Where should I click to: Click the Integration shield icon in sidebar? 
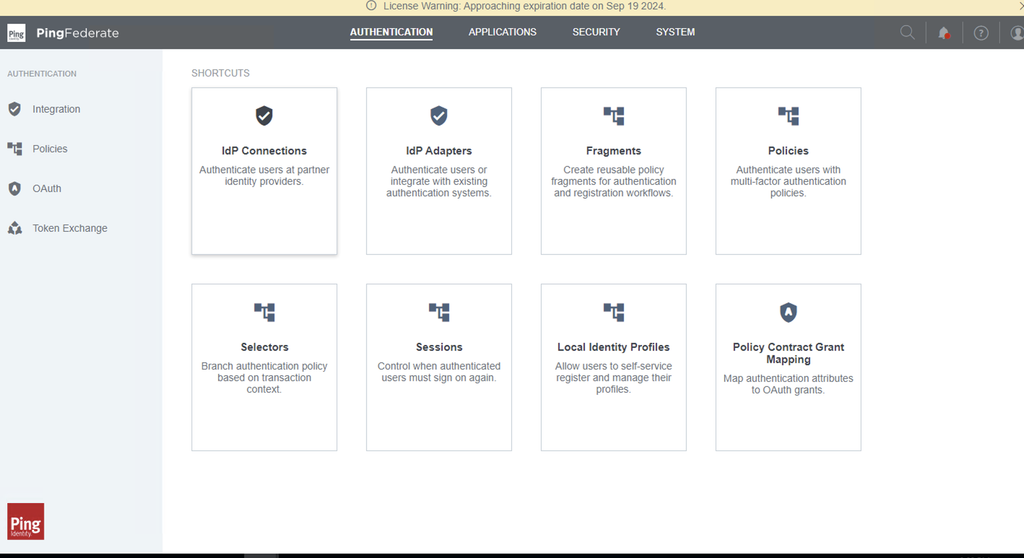click(14, 109)
